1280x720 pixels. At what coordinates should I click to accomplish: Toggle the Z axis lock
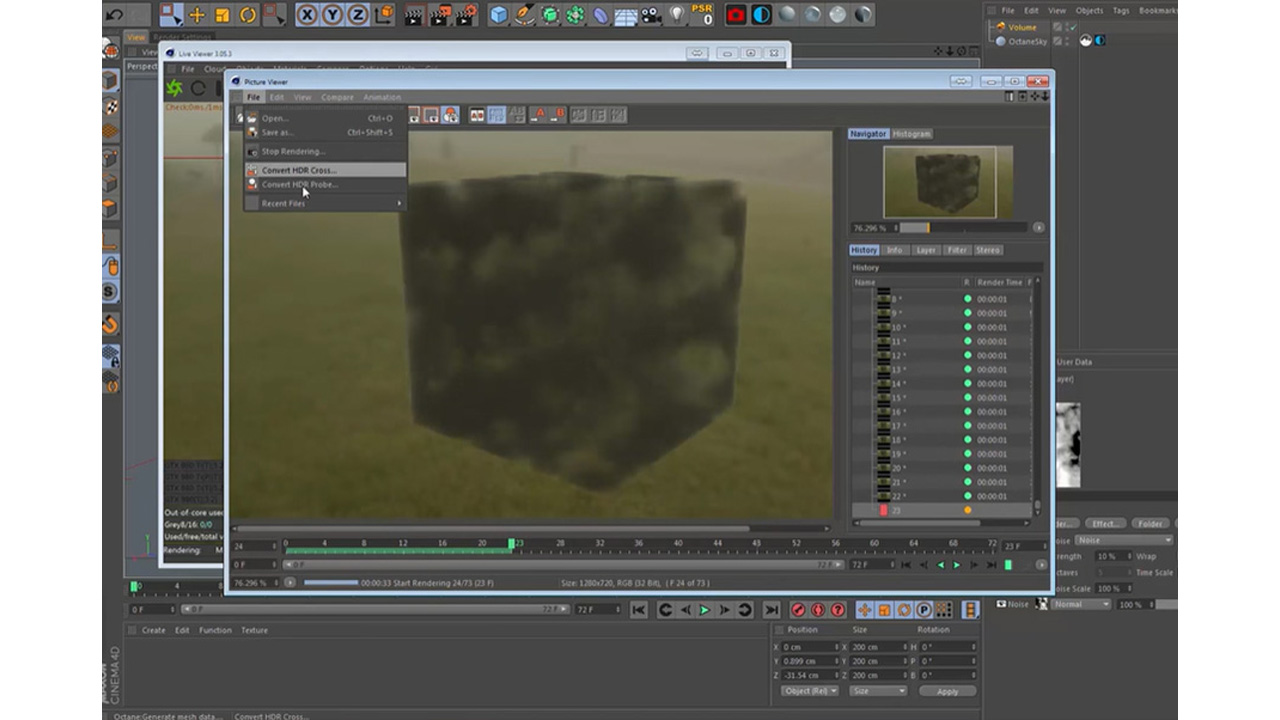click(x=357, y=15)
